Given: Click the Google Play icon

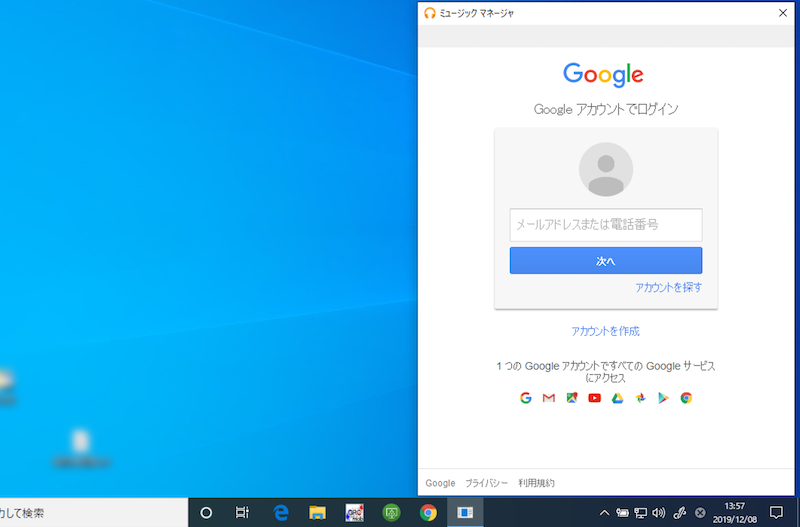Looking at the screenshot, I should click(x=663, y=398).
